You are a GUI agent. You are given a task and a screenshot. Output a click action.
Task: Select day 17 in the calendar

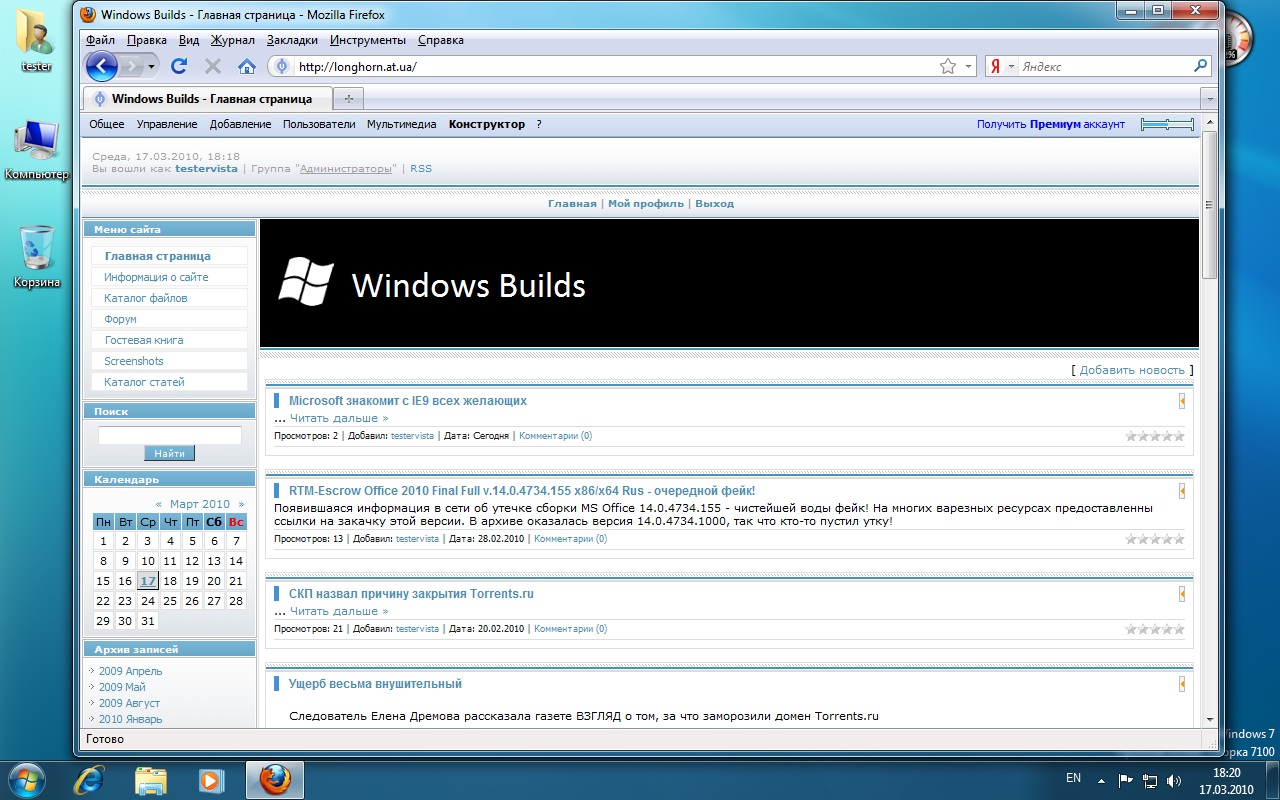coord(148,580)
